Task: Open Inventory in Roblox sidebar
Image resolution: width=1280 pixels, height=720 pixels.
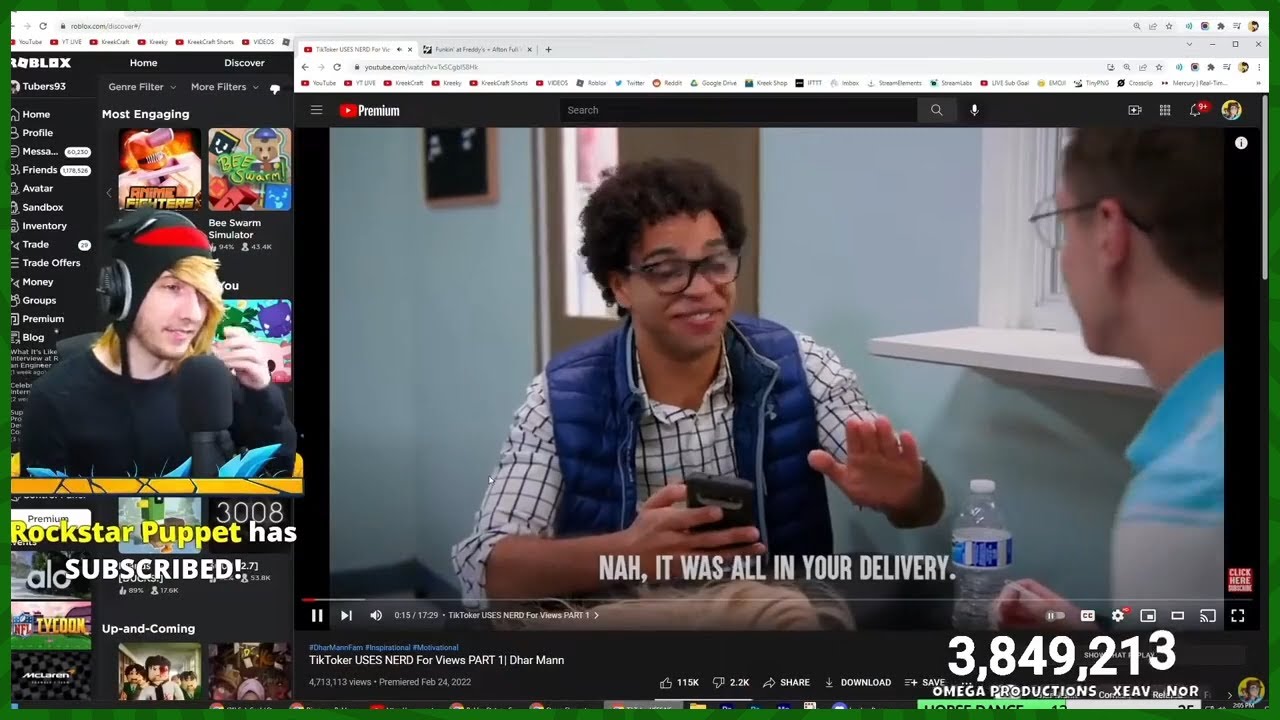Action: 39,226
